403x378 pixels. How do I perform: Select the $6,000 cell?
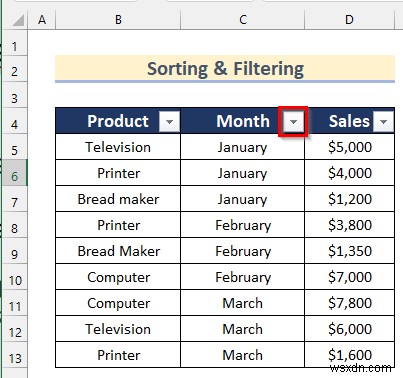click(350, 329)
